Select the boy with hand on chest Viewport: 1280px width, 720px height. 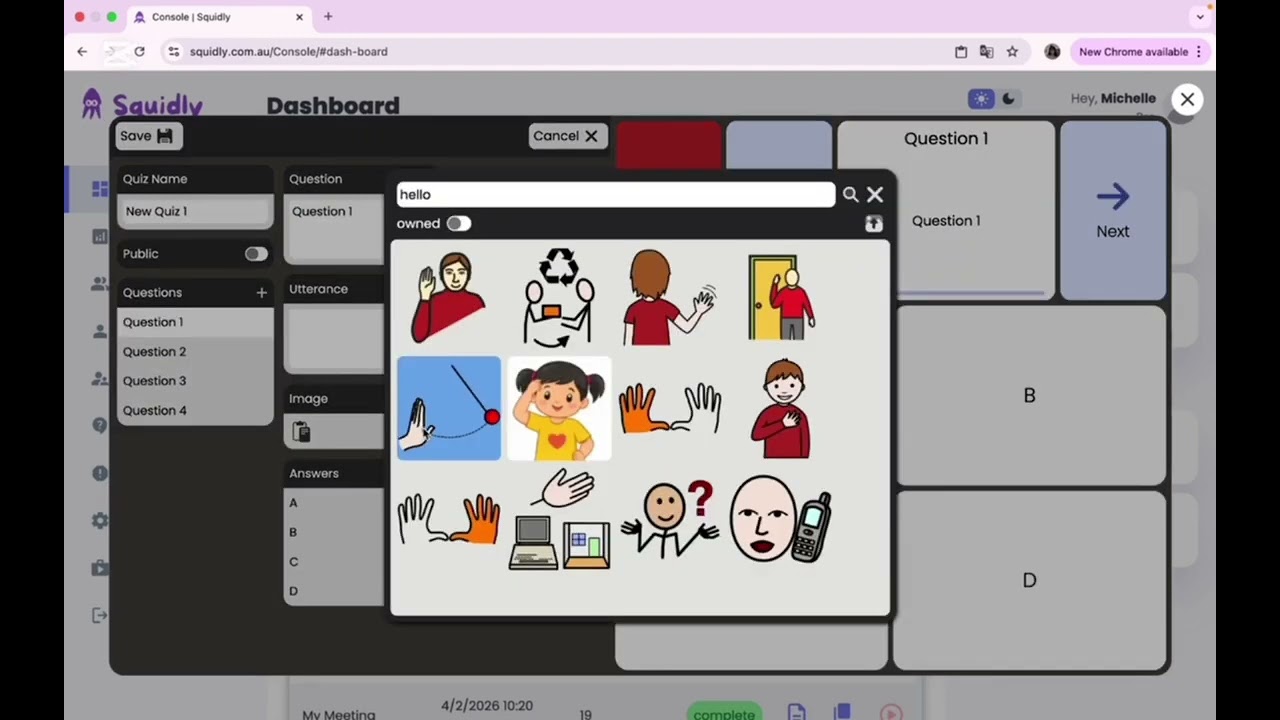point(780,408)
